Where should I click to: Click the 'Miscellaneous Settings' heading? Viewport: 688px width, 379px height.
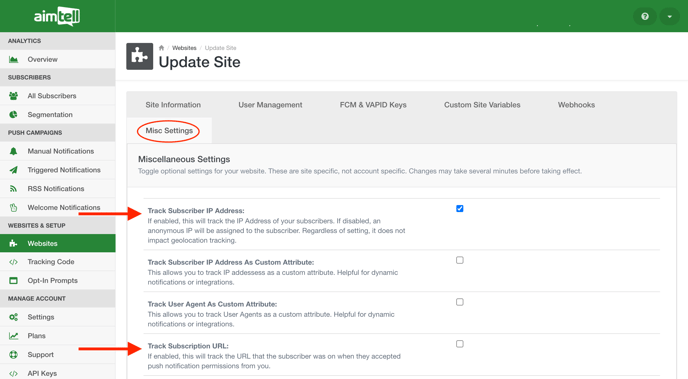tap(184, 159)
